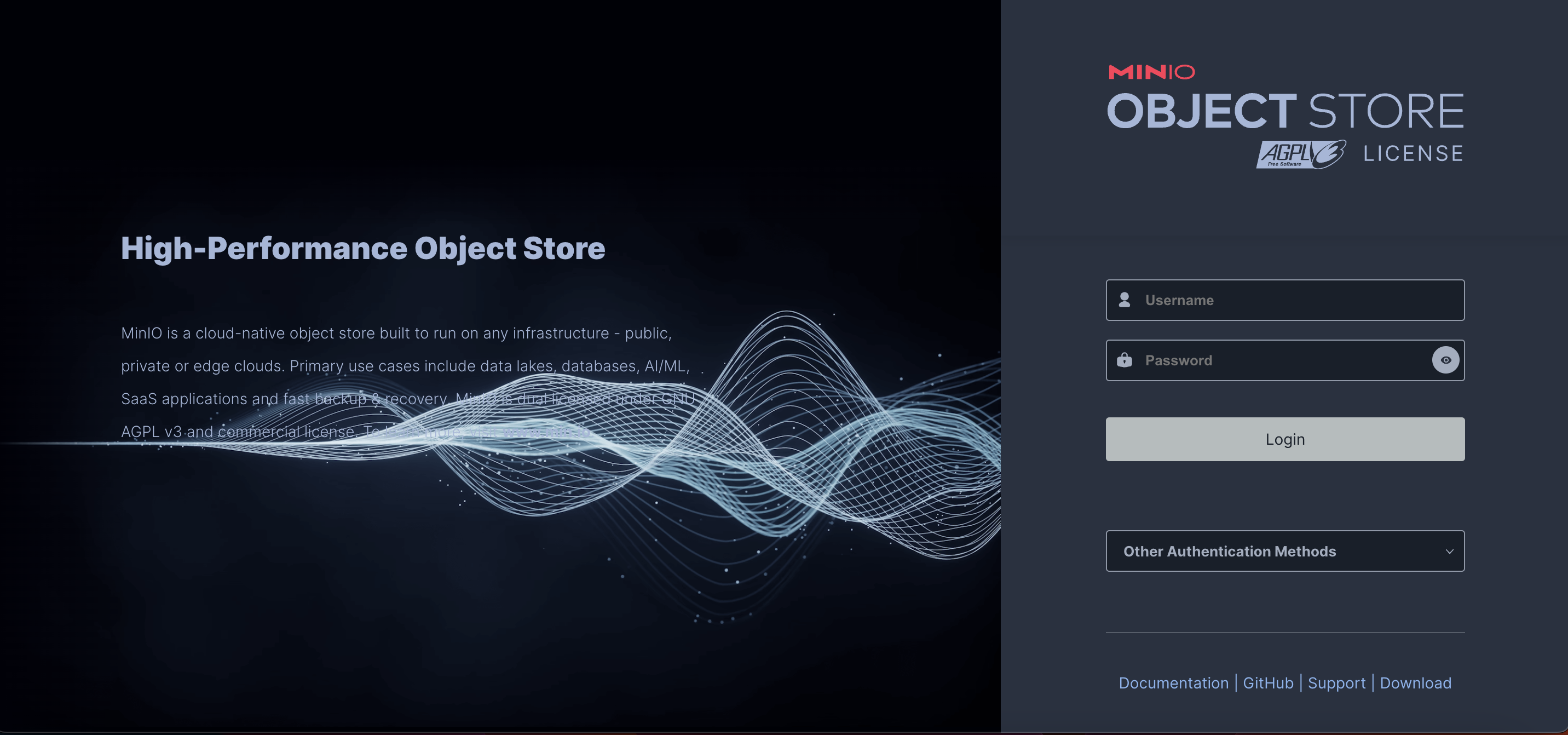Focus the Password input field
This screenshot has width=1568, height=735.
click(1278, 360)
